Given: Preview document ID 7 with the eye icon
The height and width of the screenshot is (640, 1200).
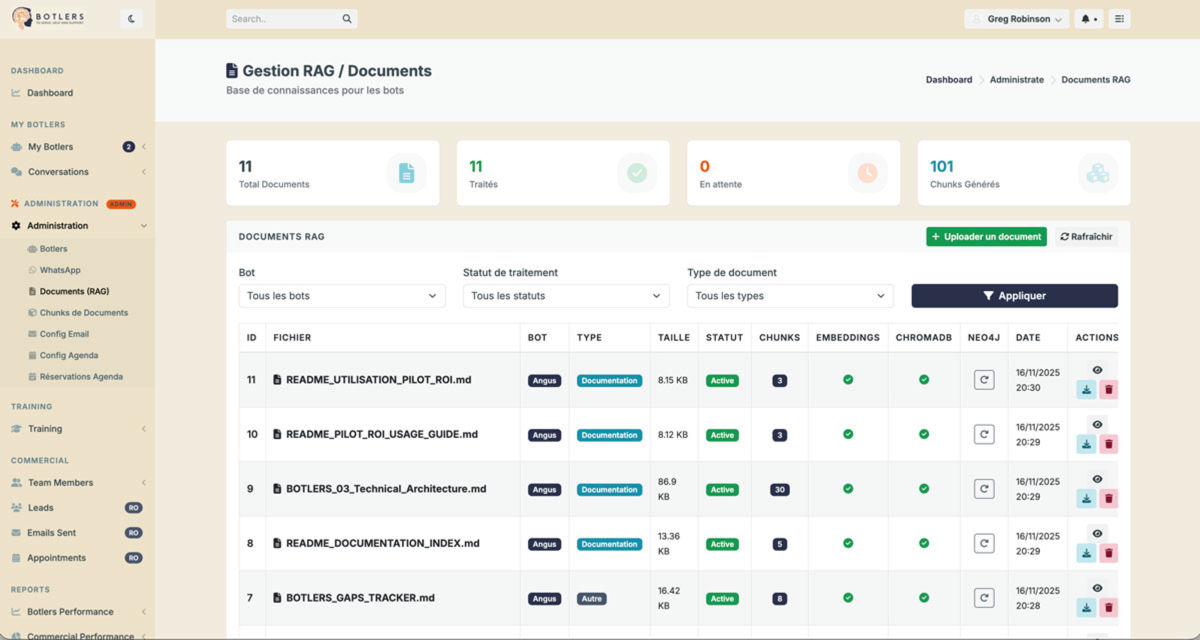Looking at the screenshot, I should click(1096, 589).
